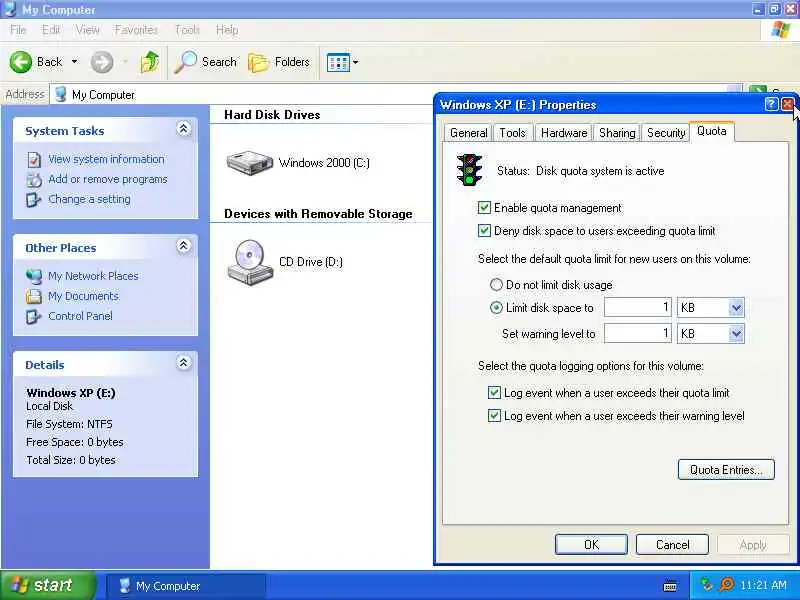Click the View system information icon

(x=34, y=160)
